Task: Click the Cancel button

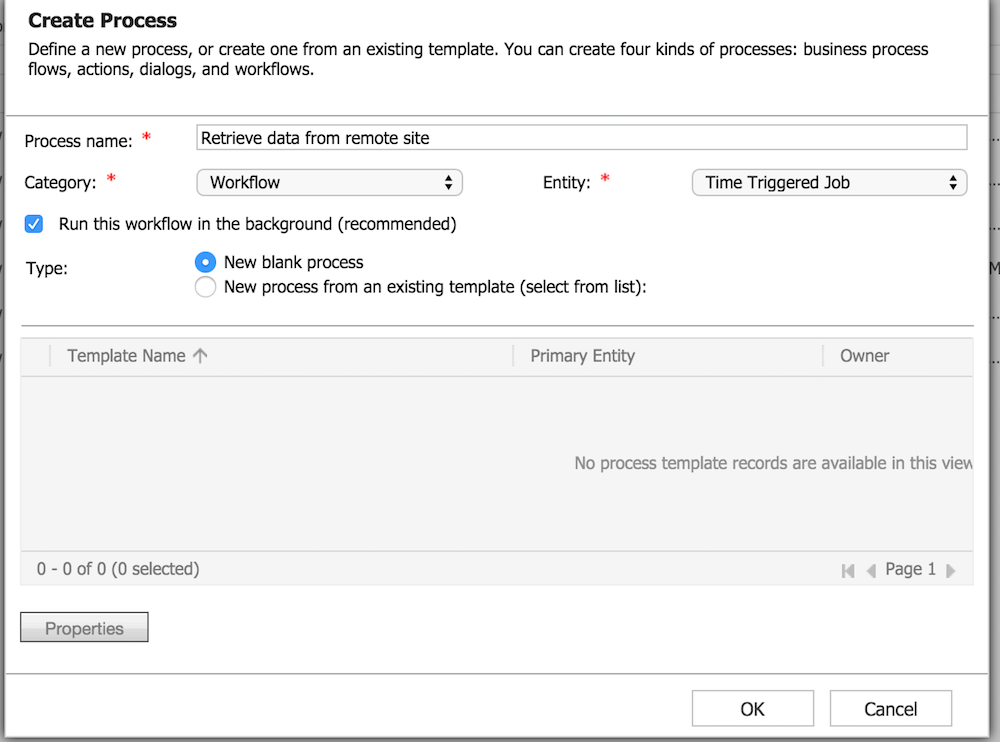Action: [x=890, y=708]
